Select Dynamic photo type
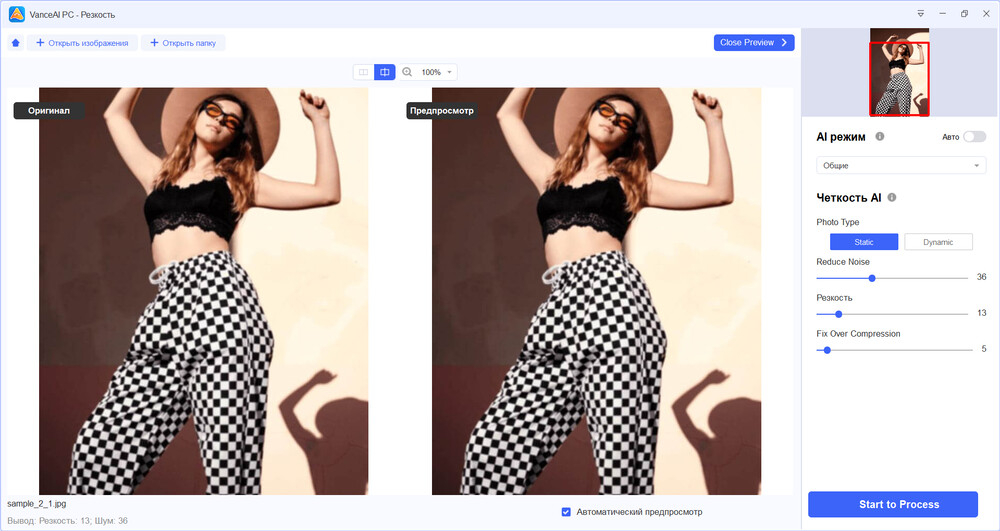The height and width of the screenshot is (531, 1000). pyautogui.click(x=938, y=242)
